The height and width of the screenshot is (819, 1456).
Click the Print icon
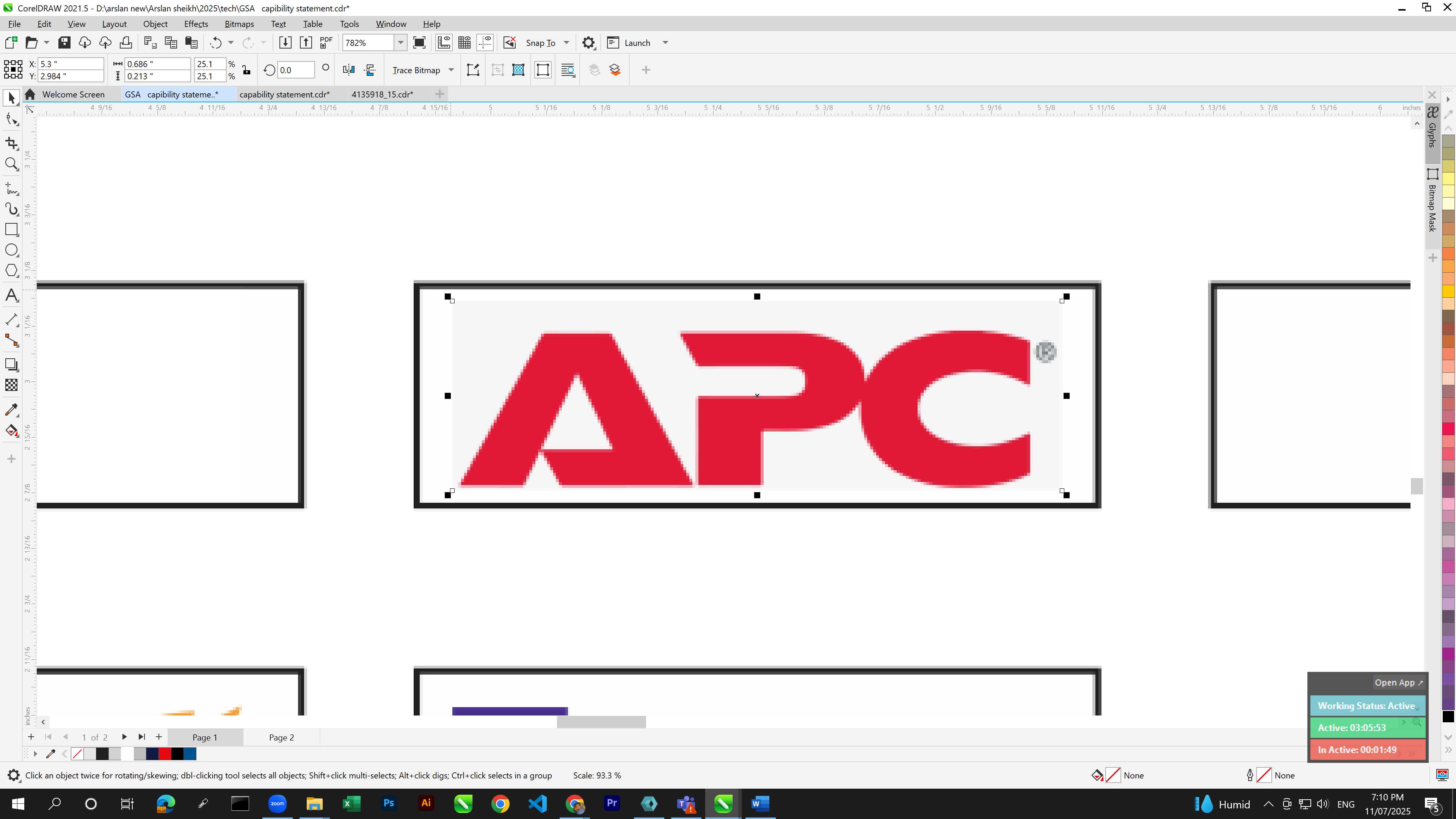click(126, 43)
